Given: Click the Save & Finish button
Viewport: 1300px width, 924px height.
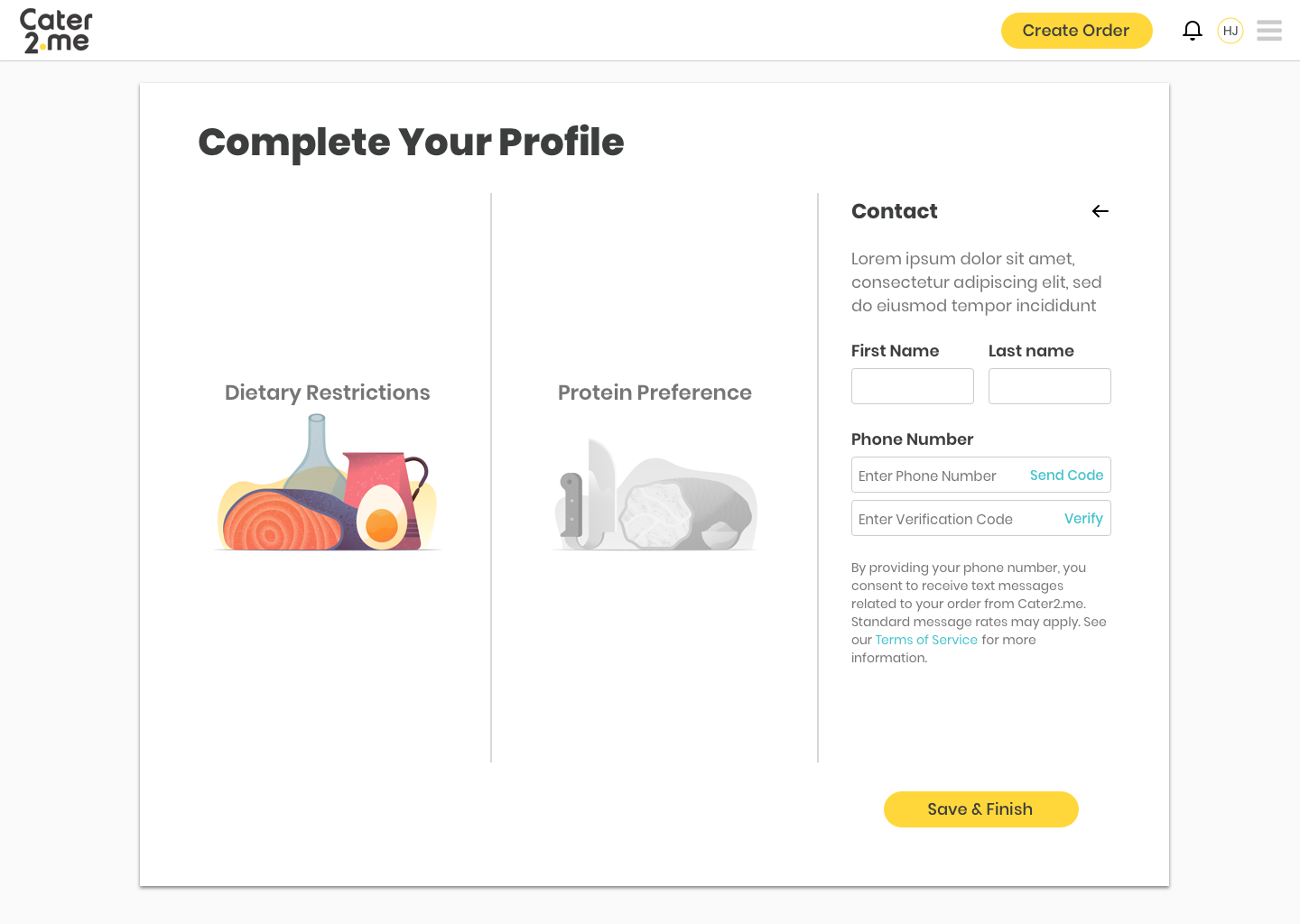Looking at the screenshot, I should [980, 809].
